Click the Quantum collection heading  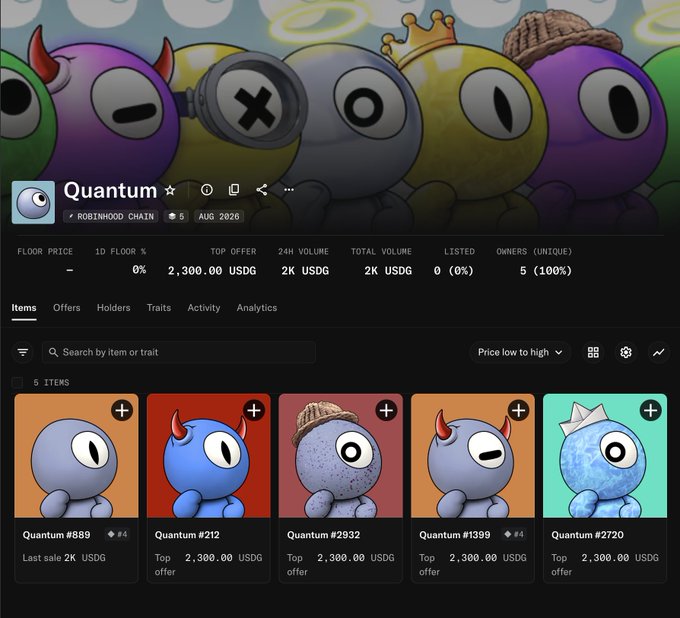pyautogui.click(x=110, y=190)
